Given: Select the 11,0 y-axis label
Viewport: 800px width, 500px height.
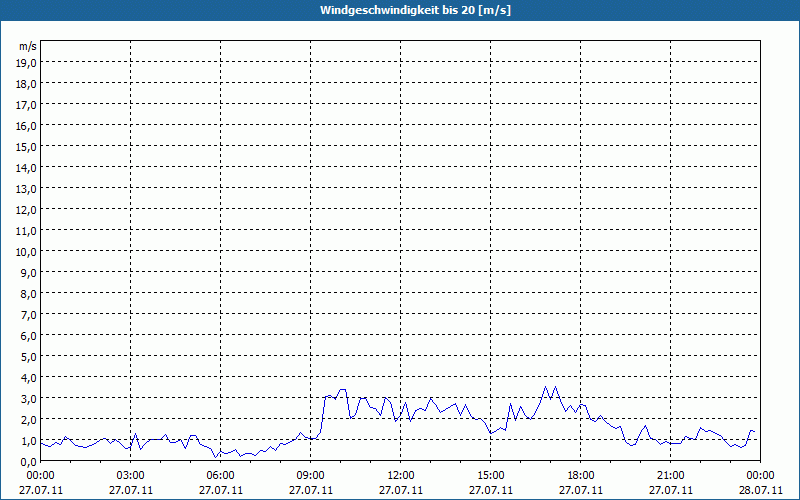Looking at the screenshot, I should click(x=26, y=231).
